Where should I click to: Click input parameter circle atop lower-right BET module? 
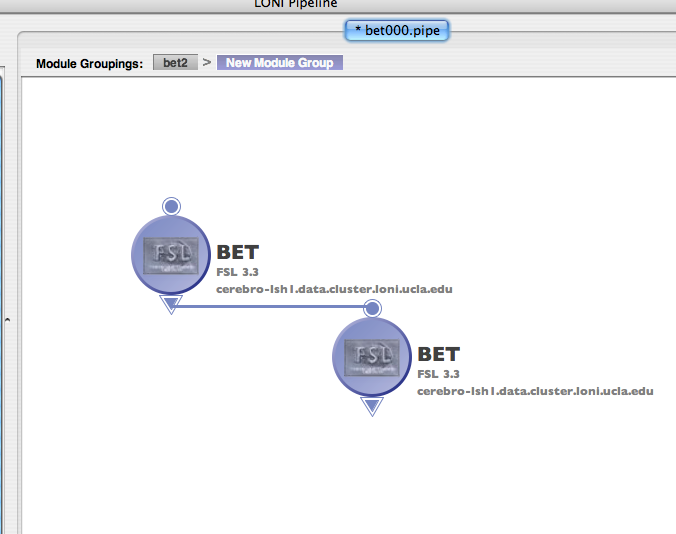[372, 309]
